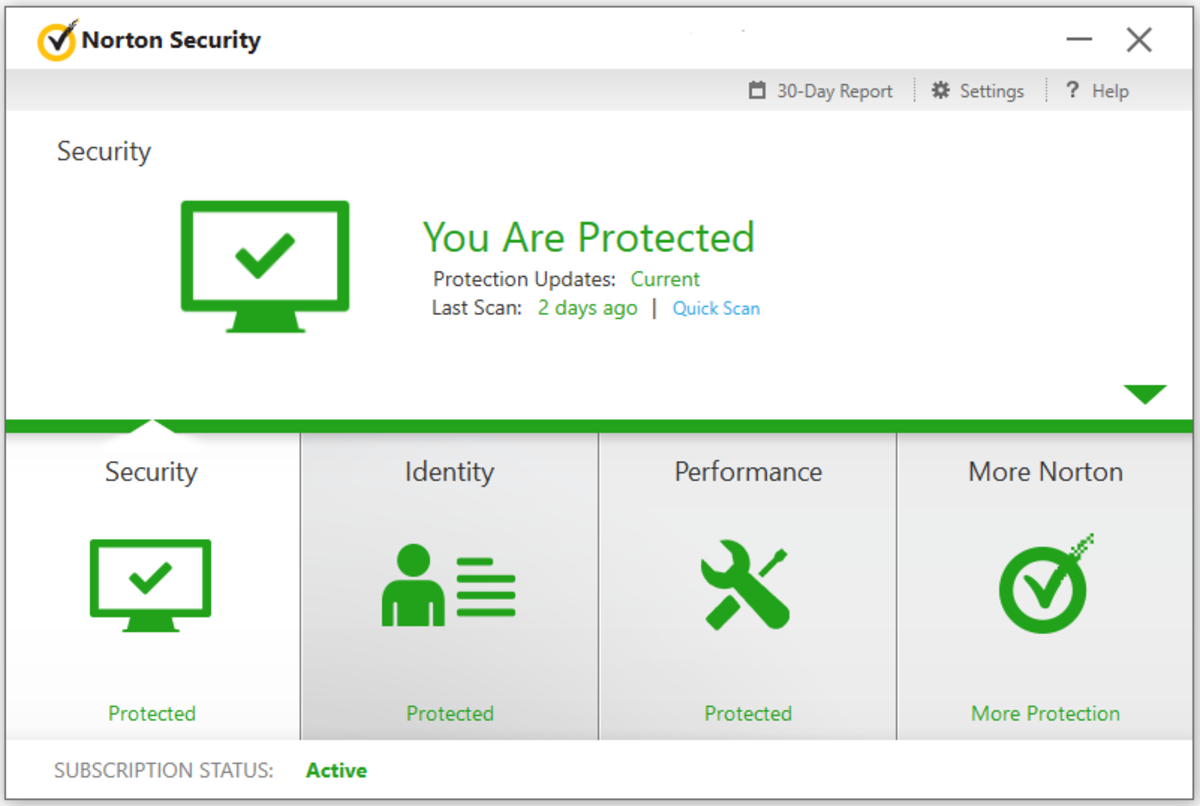The height and width of the screenshot is (806, 1200).
Task: Select the Identity person icon
Action: (x=448, y=585)
